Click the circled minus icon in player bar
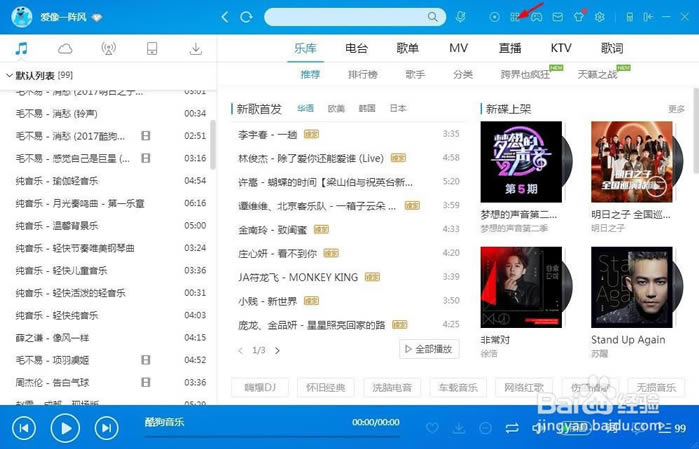699x449 pixels. coord(485,428)
